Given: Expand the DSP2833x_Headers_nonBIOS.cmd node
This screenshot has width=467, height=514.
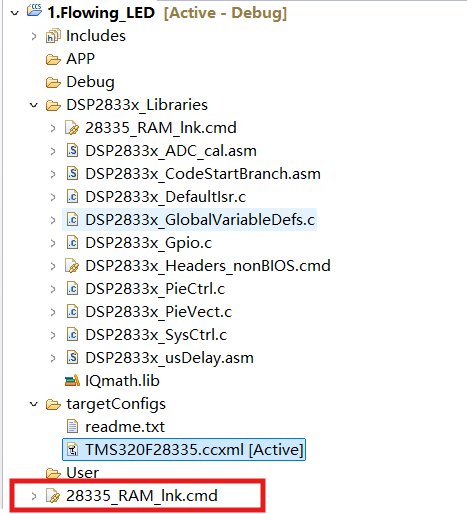Looking at the screenshot, I should point(53,266).
